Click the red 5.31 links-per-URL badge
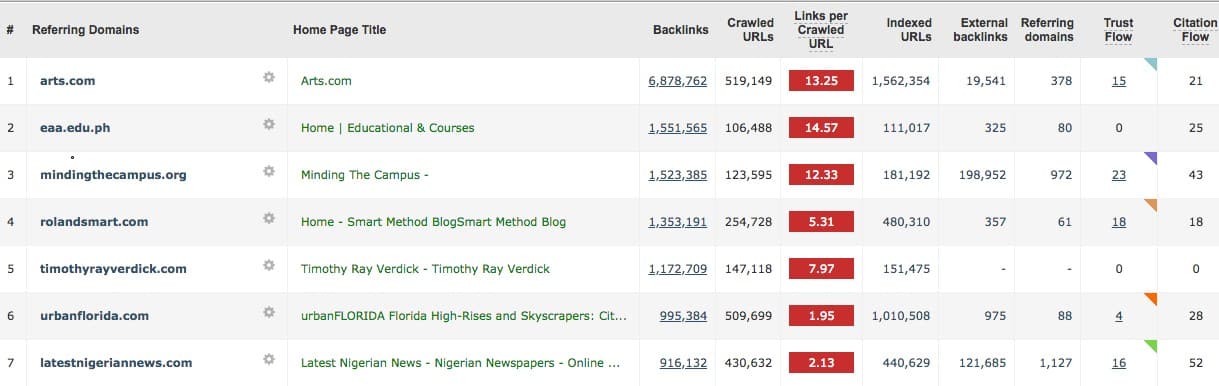This screenshot has height=386, width=1219. pos(820,222)
